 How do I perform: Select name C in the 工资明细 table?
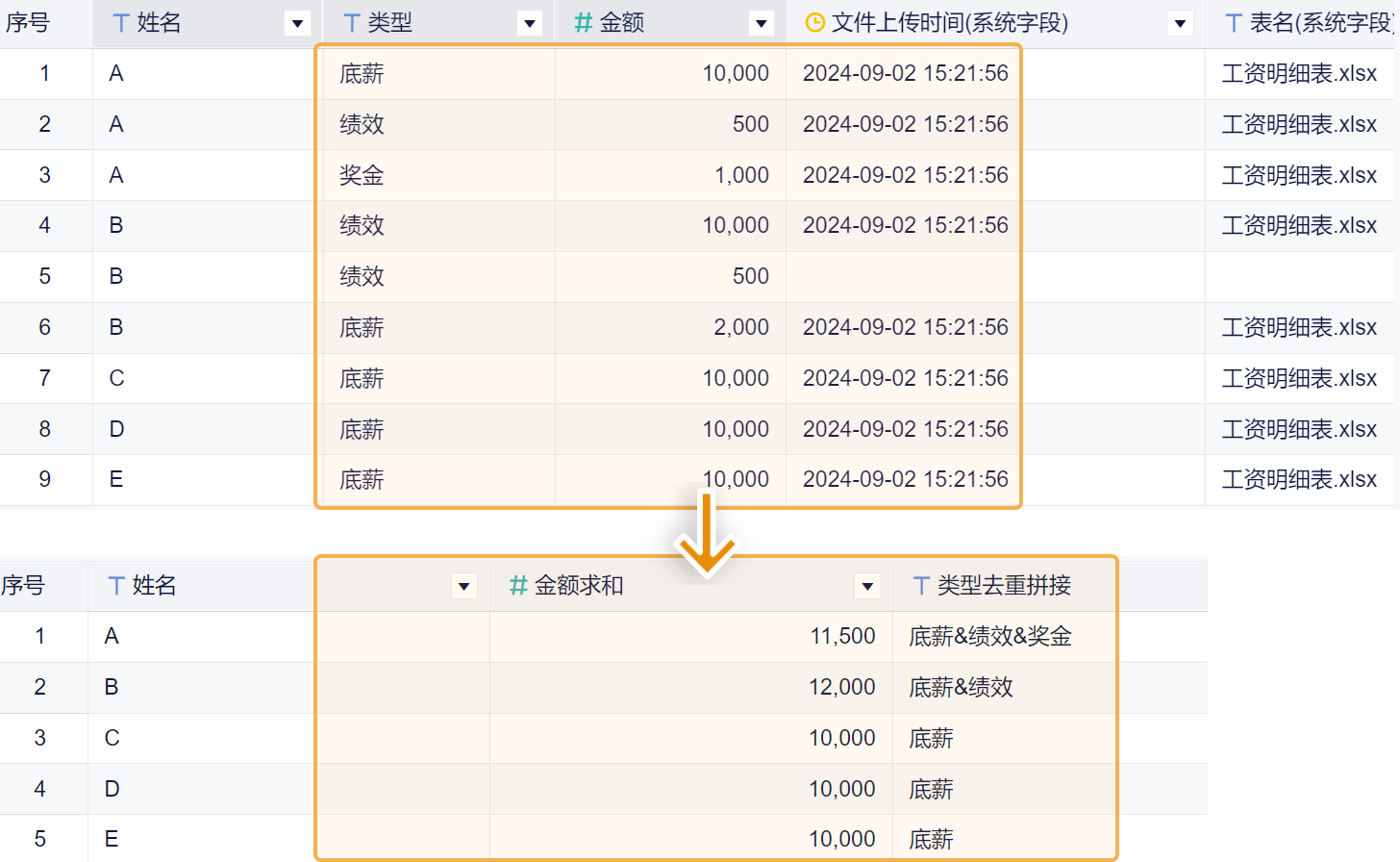click(116, 378)
